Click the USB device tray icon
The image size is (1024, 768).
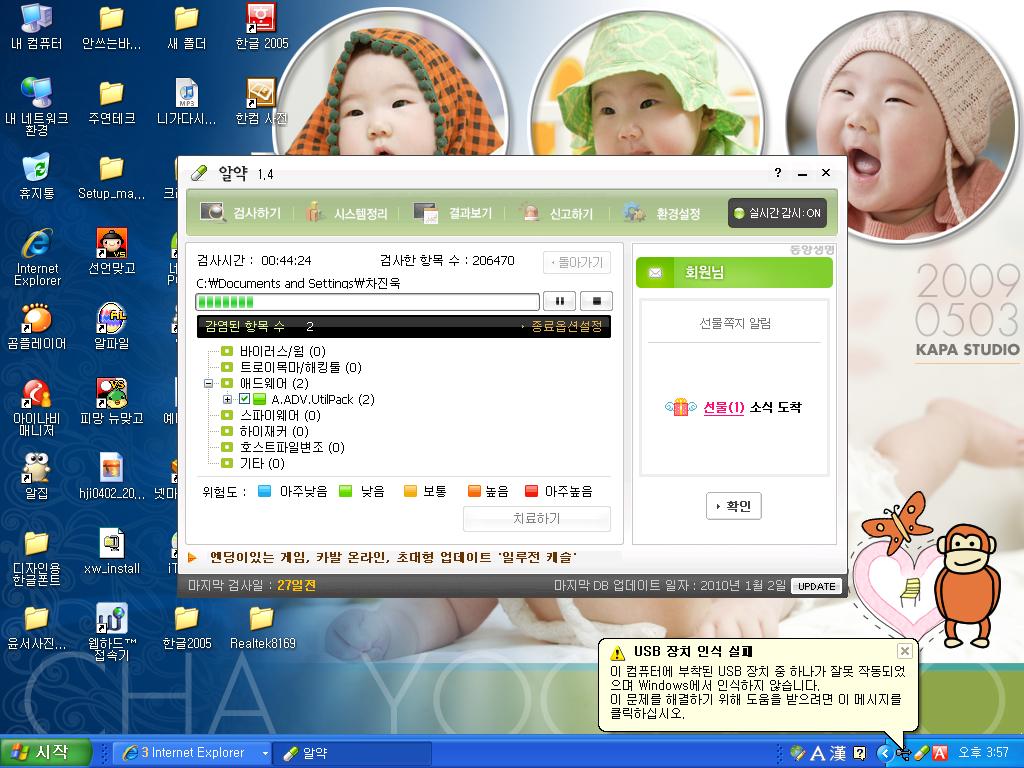[904, 753]
